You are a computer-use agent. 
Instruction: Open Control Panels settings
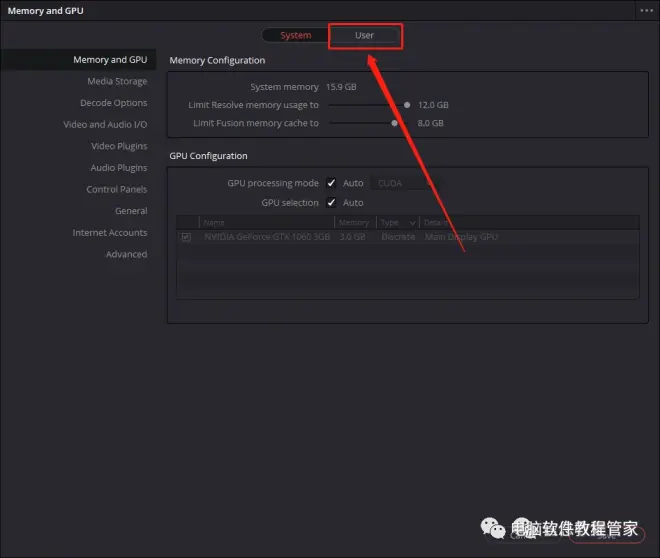tap(117, 189)
